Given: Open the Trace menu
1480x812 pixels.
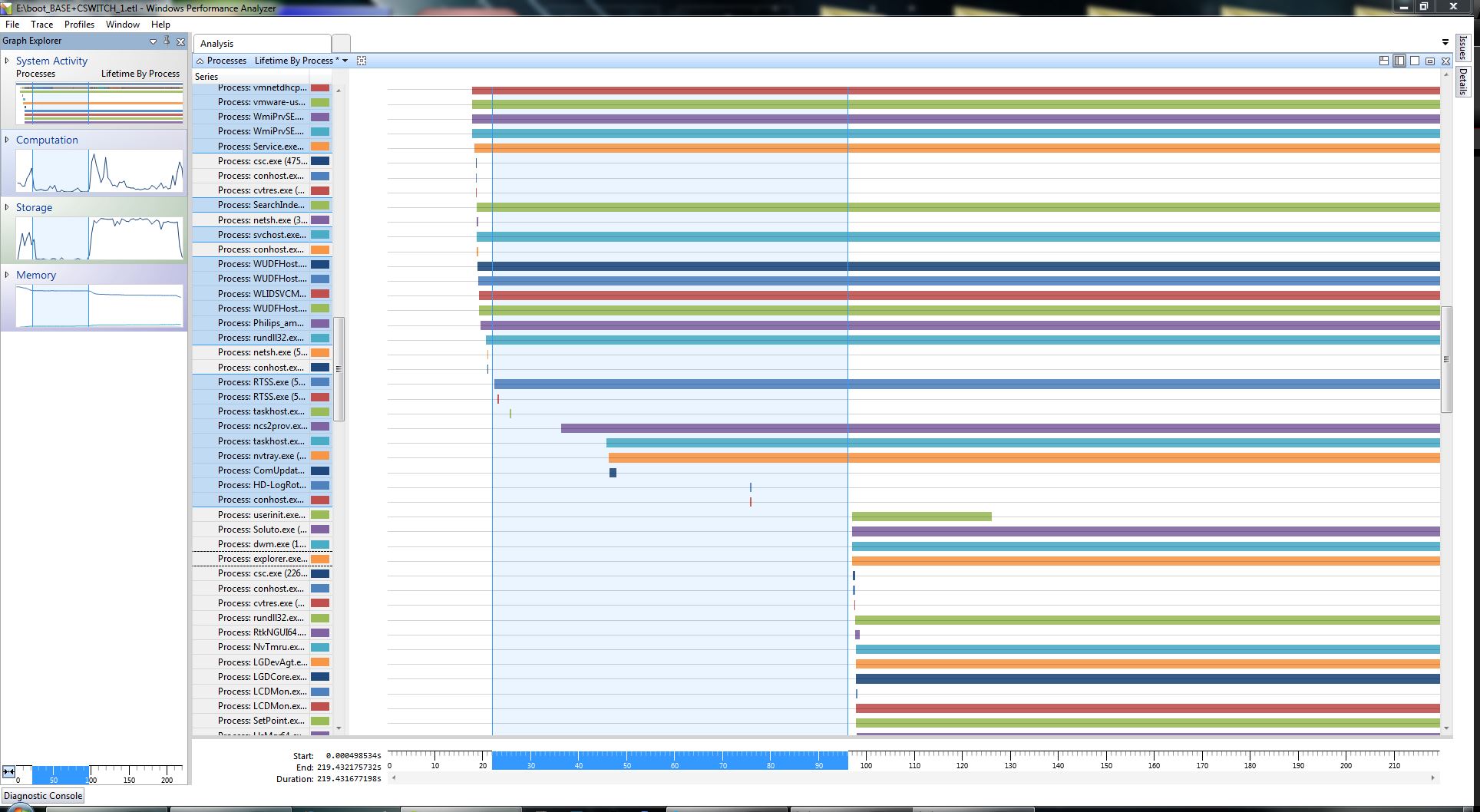Looking at the screenshot, I should (41, 25).
